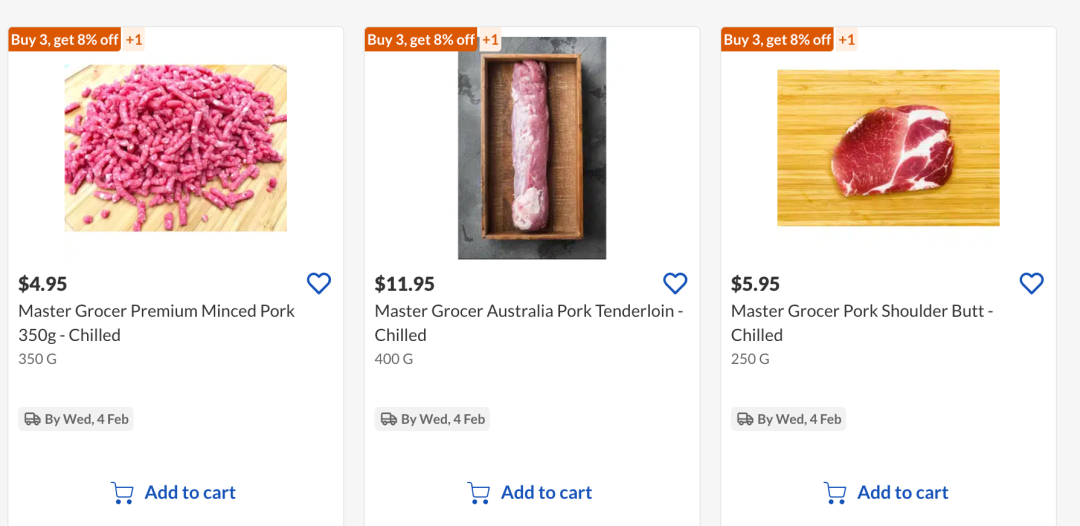The width and height of the screenshot is (1080, 526).
Task: Click Buy 3 get 8% off tag on Tenderloin
Action: (x=421, y=40)
